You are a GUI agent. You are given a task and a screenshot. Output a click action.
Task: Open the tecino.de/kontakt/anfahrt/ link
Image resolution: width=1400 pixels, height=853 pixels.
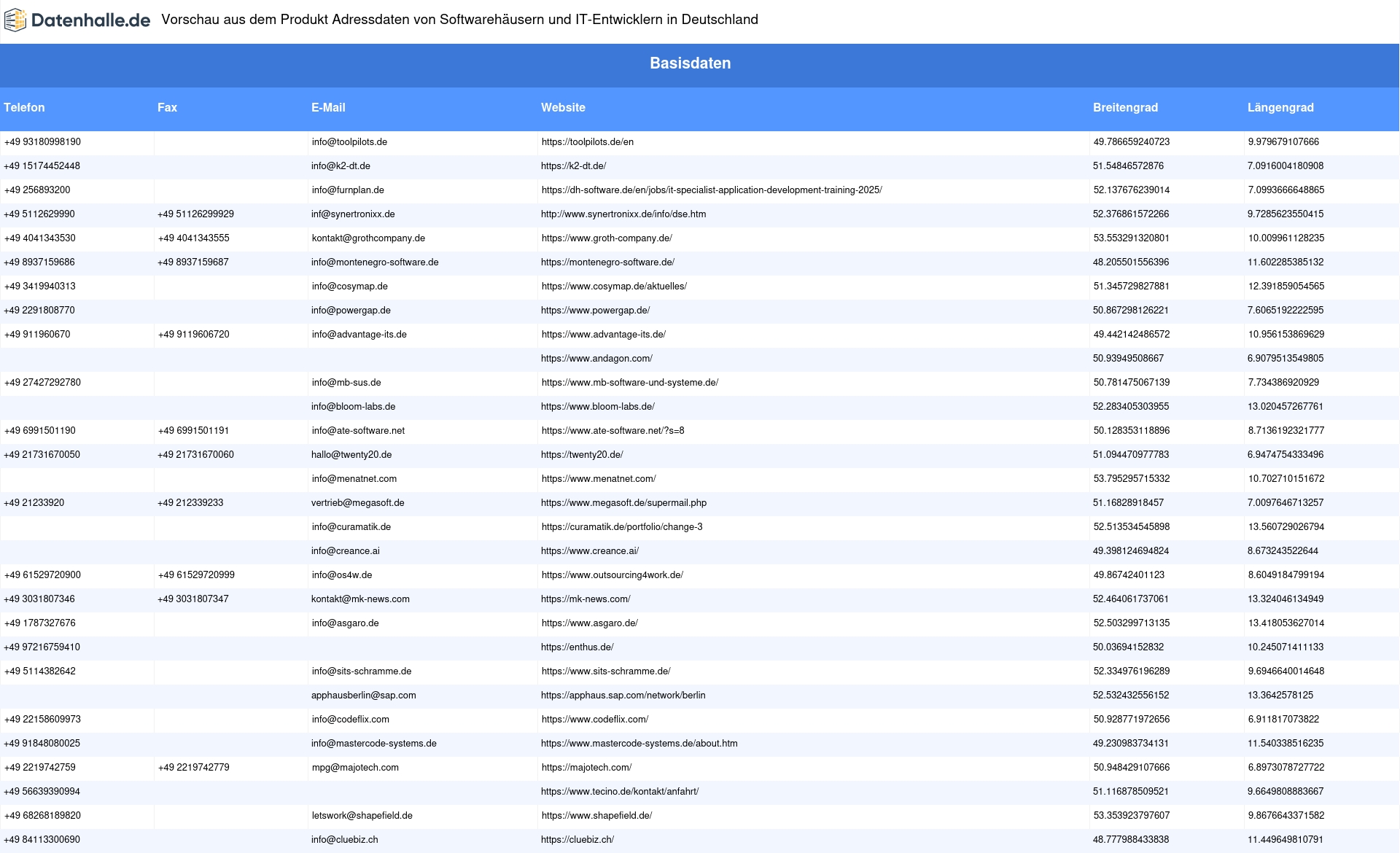click(x=620, y=792)
